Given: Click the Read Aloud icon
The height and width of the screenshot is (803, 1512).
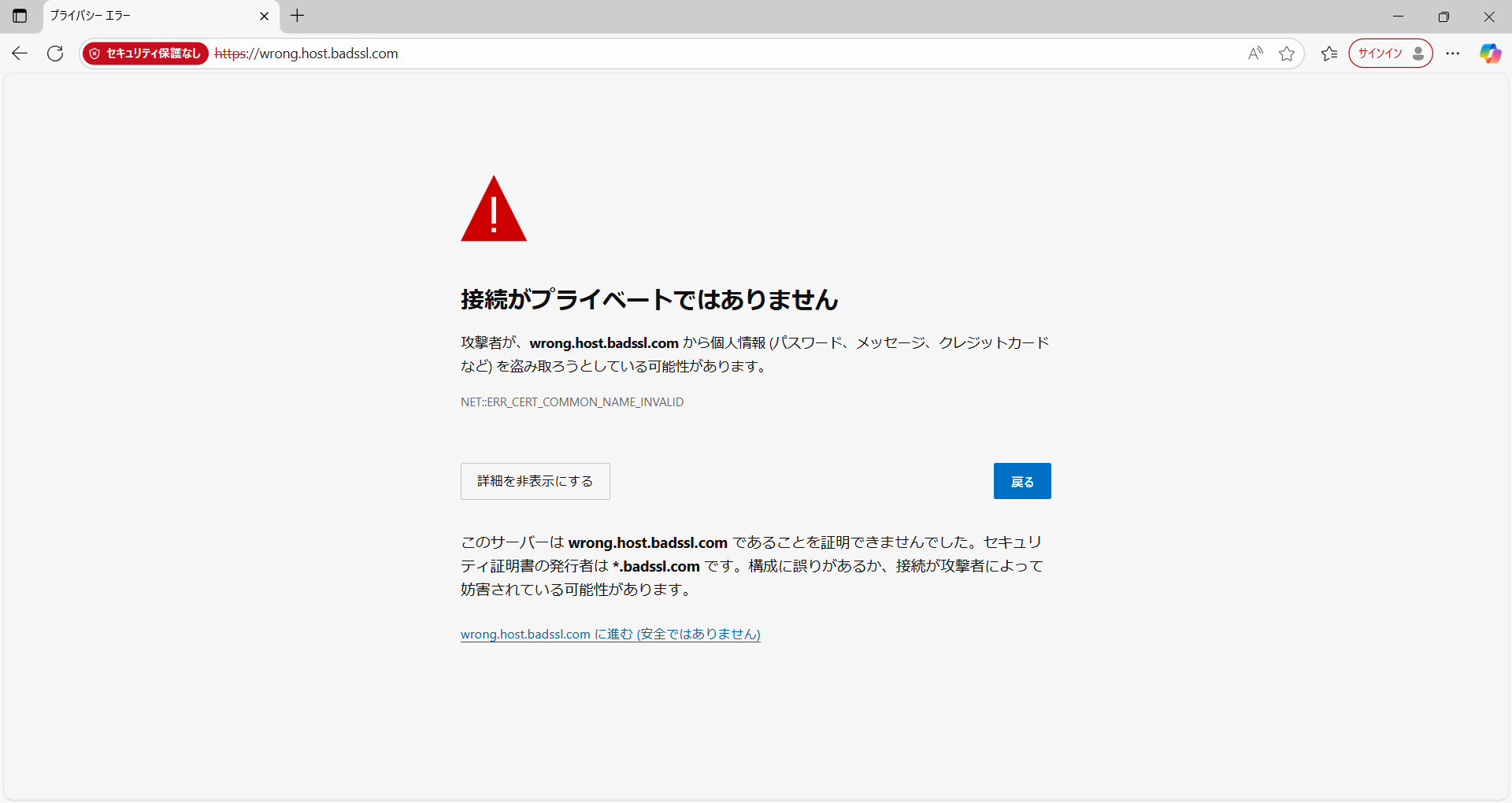Looking at the screenshot, I should [x=1255, y=54].
